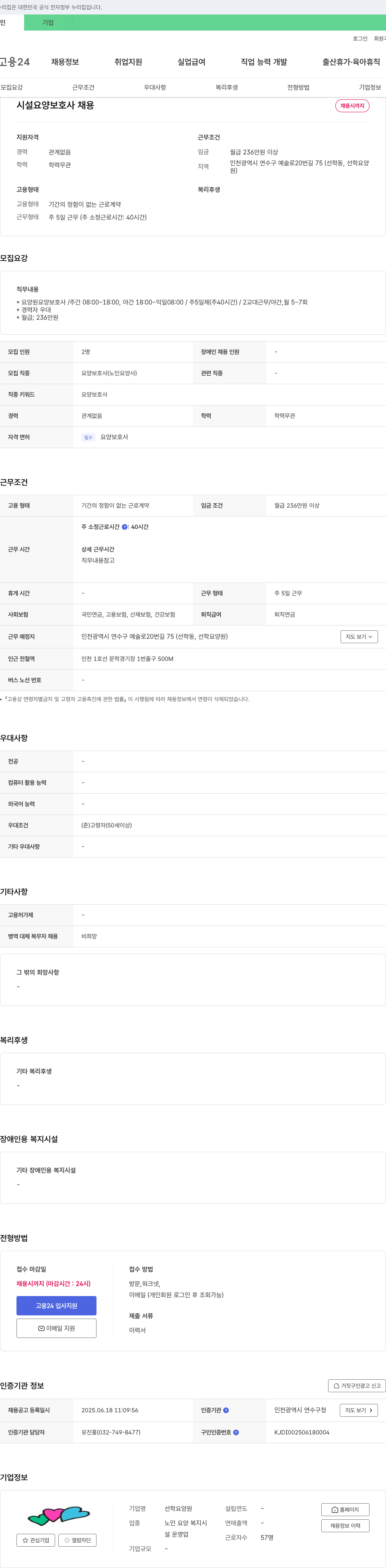The width and height of the screenshot is (386, 1568).
Task: Click the contact 유진홍(032-749-8477)
Action: (x=111, y=1432)
